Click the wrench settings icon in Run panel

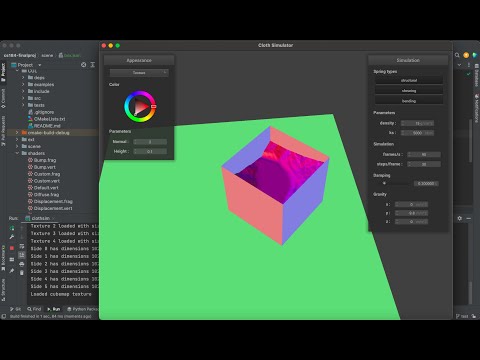point(12,237)
